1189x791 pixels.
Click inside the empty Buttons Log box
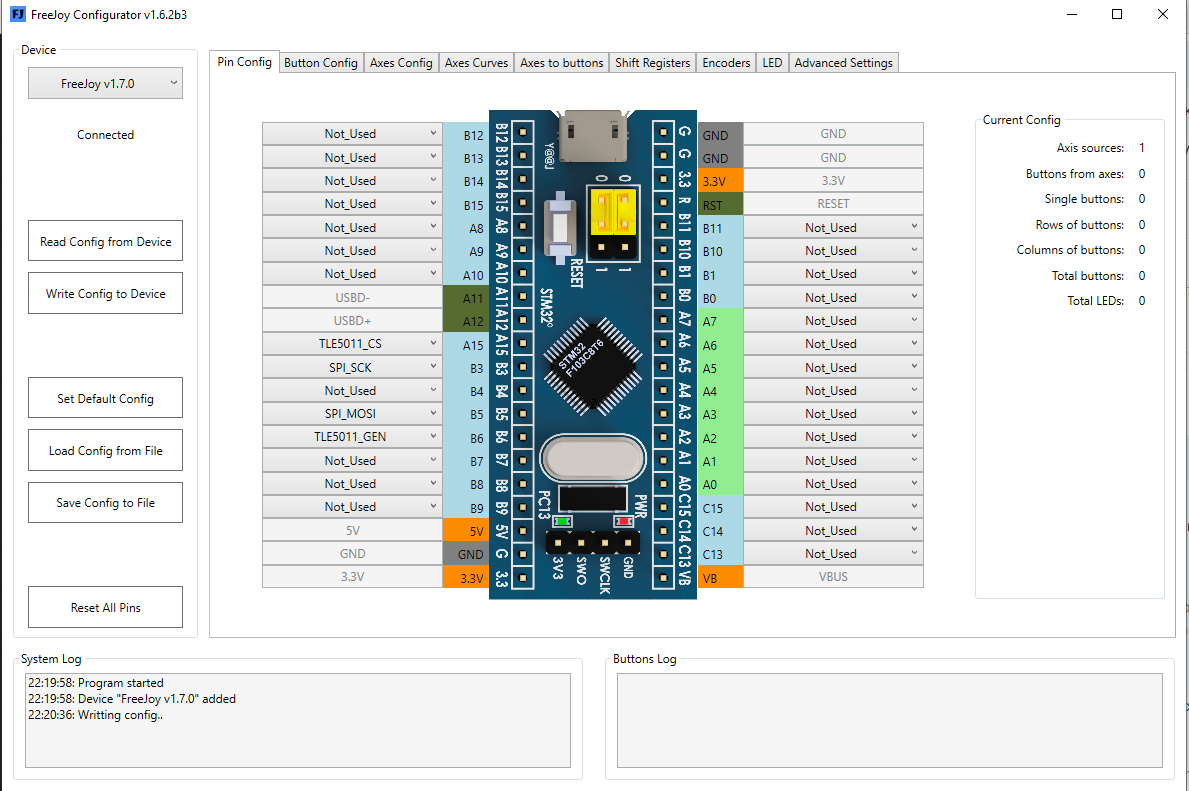(x=889, y=720)
